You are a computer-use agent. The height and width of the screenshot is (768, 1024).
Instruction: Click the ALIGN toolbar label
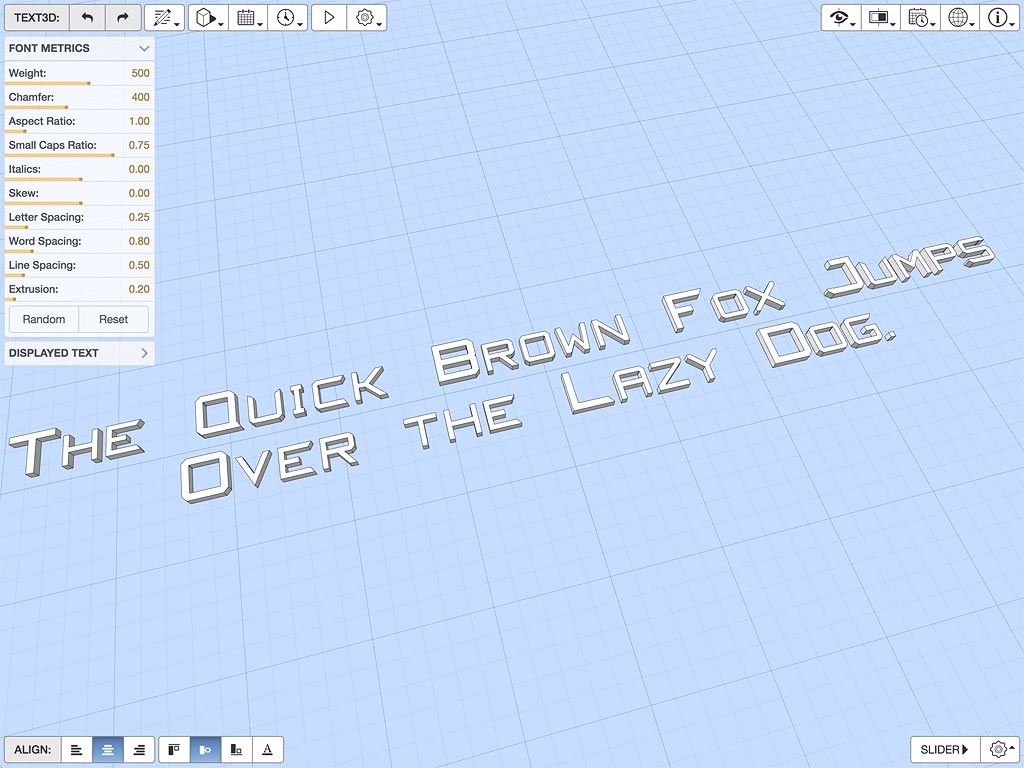coord(33,750)
